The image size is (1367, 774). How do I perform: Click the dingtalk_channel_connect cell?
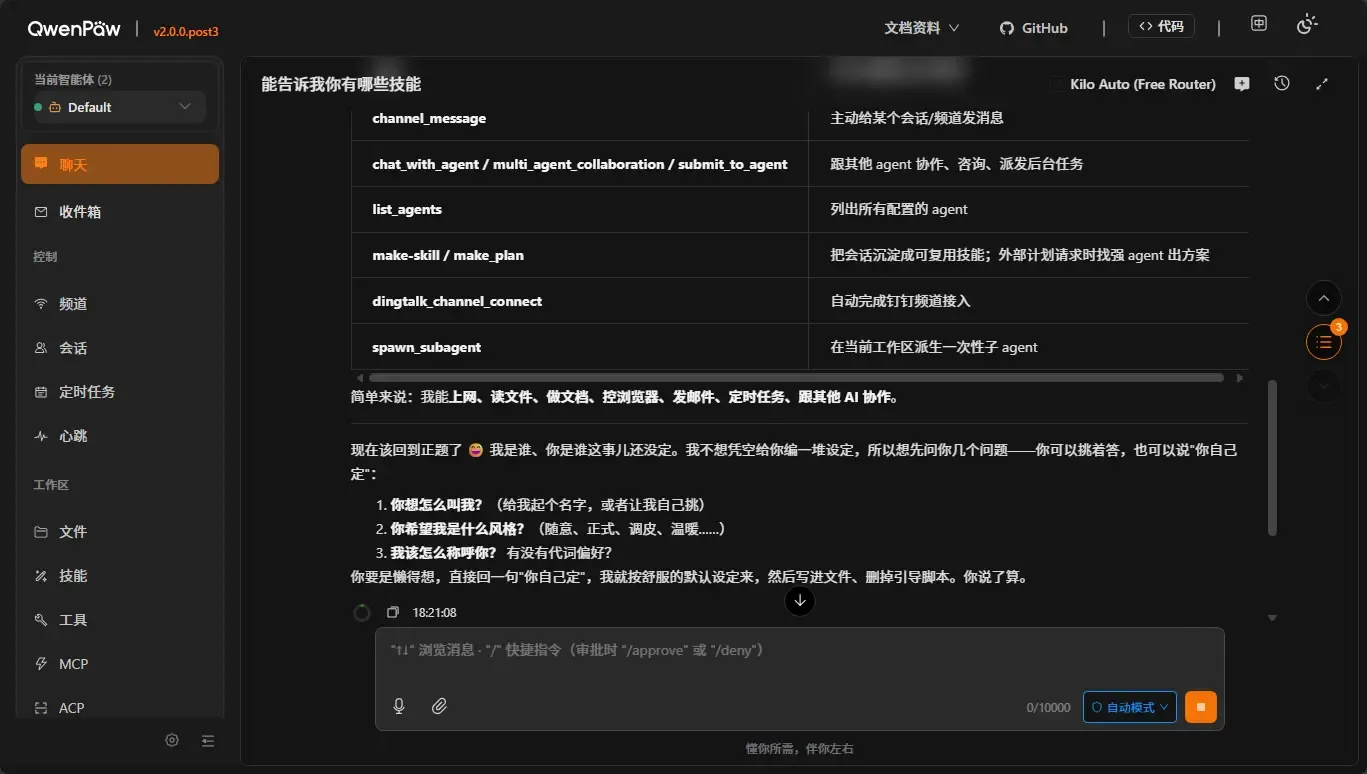pyautogui.click(x=580, y=301)
